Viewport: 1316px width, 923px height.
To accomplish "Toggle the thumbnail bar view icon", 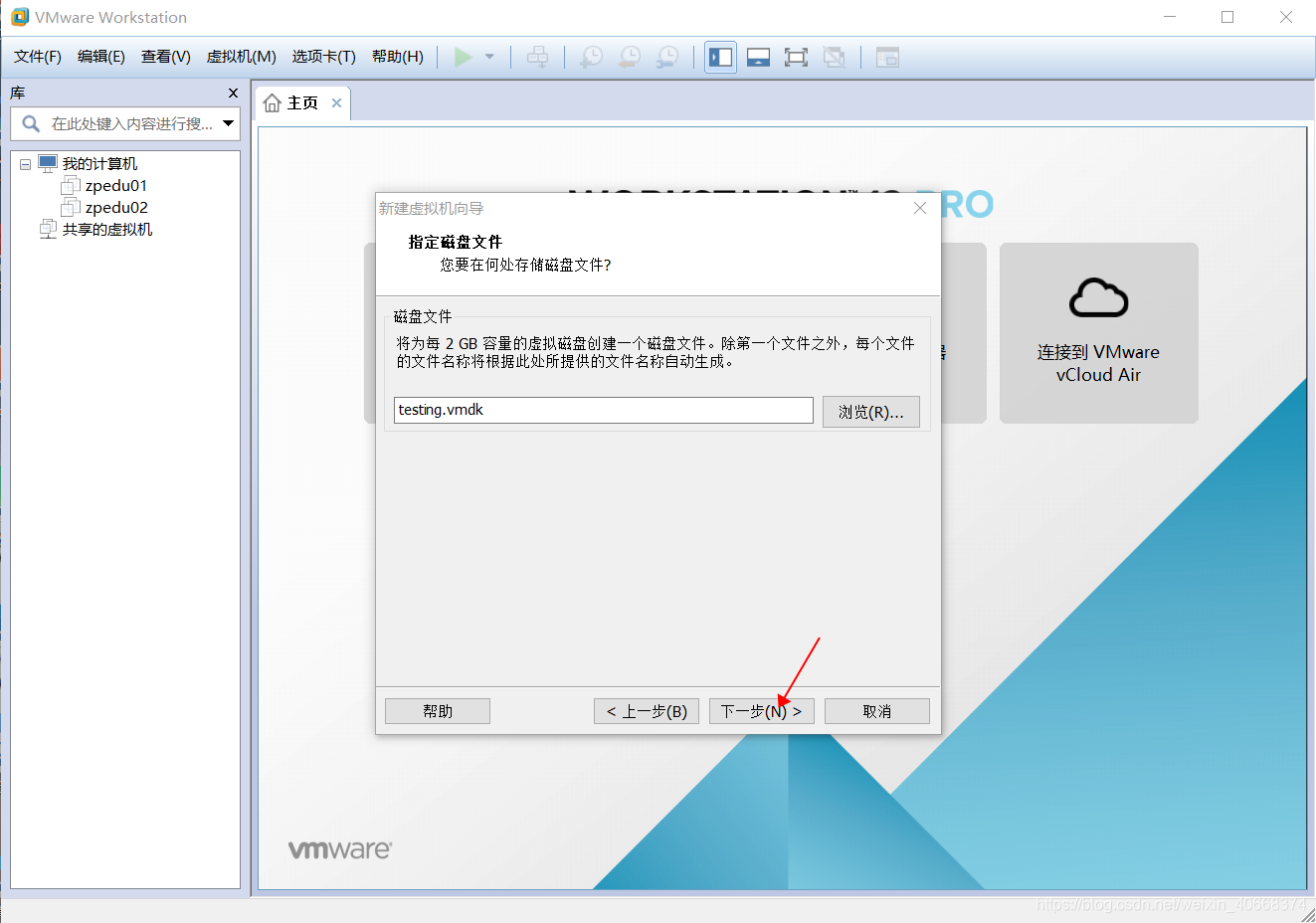I will pyautogui.click(x=759, y=57).
